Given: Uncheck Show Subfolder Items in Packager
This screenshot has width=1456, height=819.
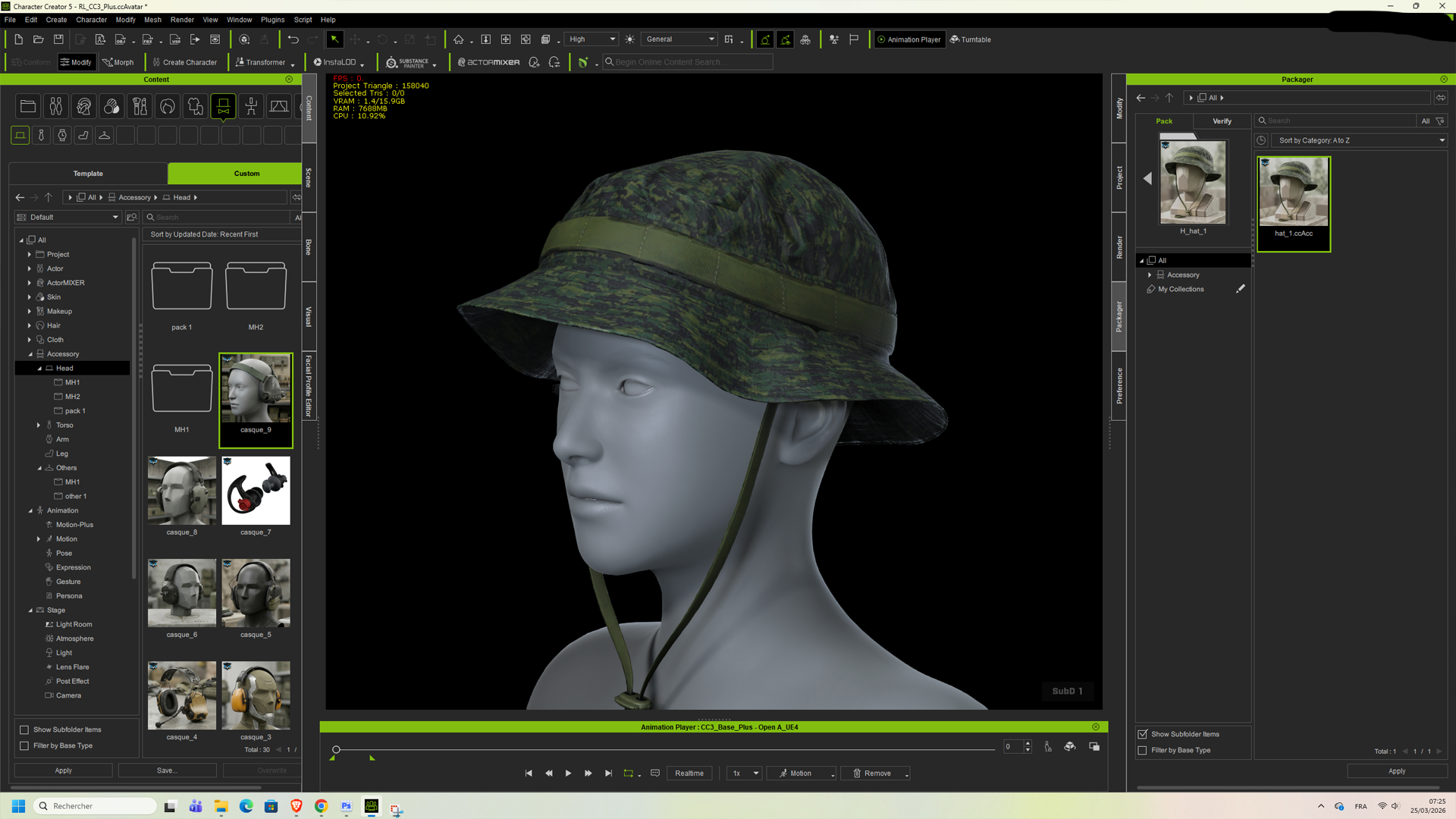Looking at the screenshot, I should pos(1143,734).
